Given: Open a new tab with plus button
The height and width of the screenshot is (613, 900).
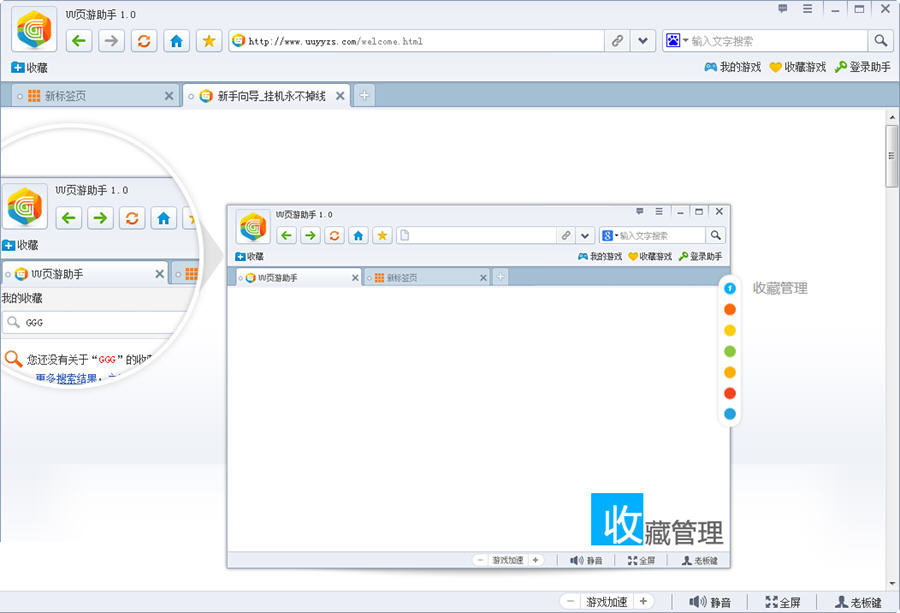Looking at the screenshot, I should (365, 96).
